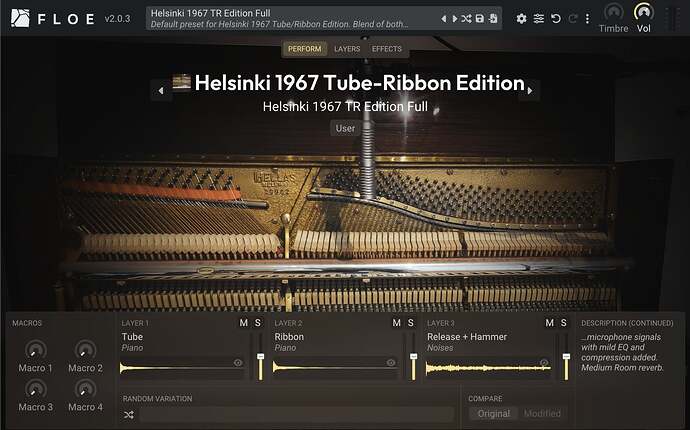Viewport: 690px width, 430px height.
Task: Toggle eye icon on Ribbon waveform
Action: coord(391,363)
